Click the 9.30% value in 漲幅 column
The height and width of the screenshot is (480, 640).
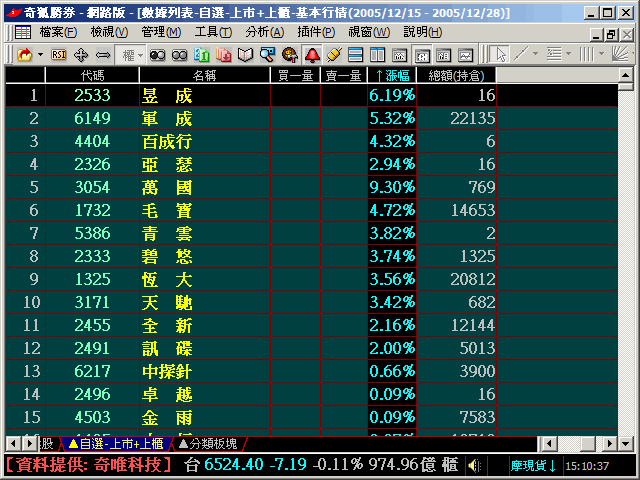(x=392, y=187)
